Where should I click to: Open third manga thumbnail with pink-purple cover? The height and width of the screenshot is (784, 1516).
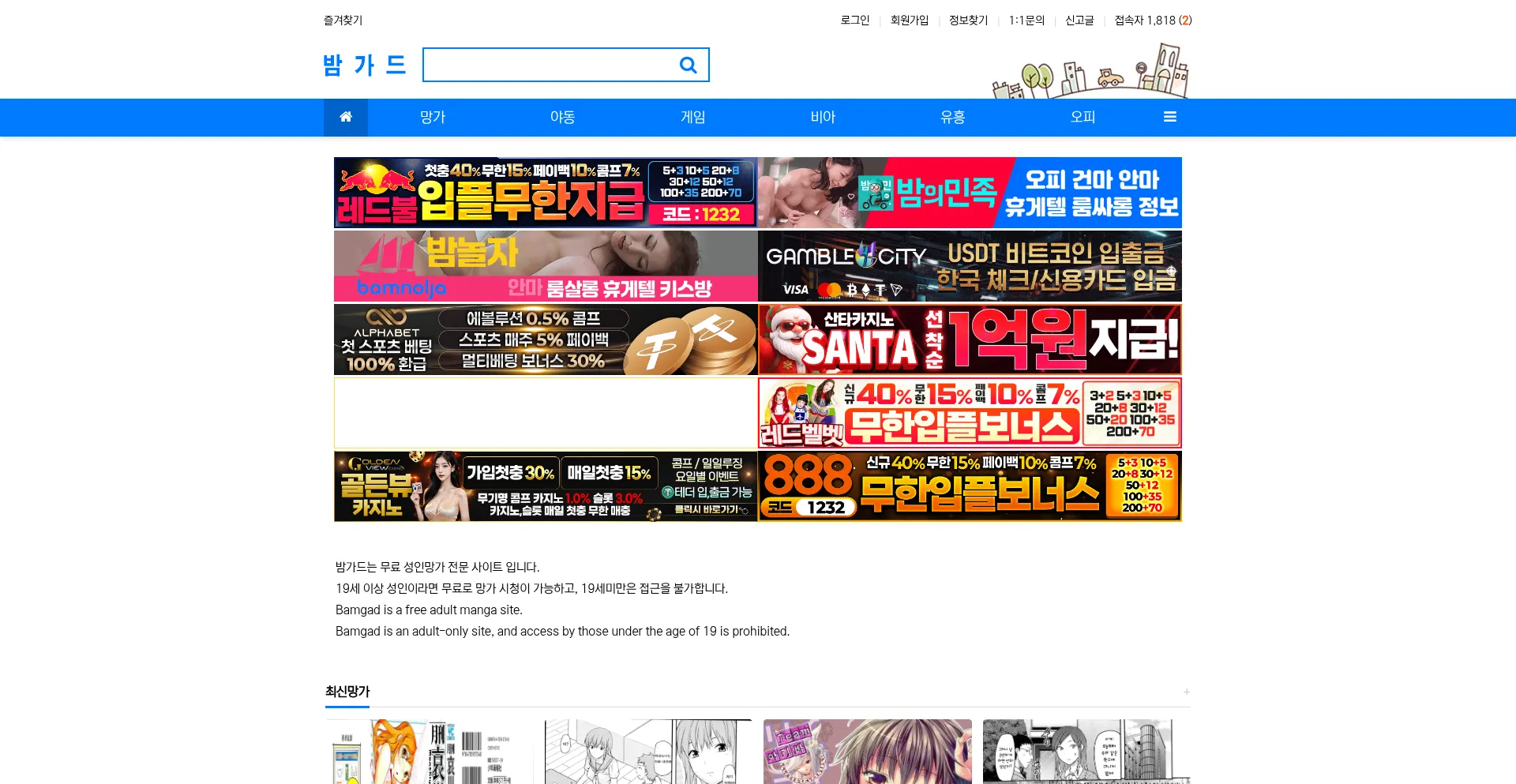868,752
